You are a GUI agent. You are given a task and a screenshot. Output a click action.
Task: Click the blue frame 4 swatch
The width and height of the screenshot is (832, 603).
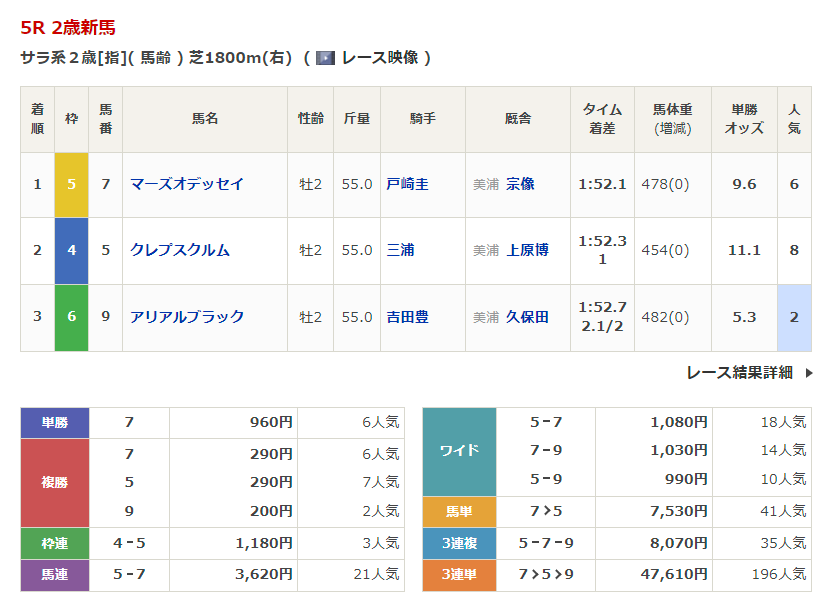point(71,250)
